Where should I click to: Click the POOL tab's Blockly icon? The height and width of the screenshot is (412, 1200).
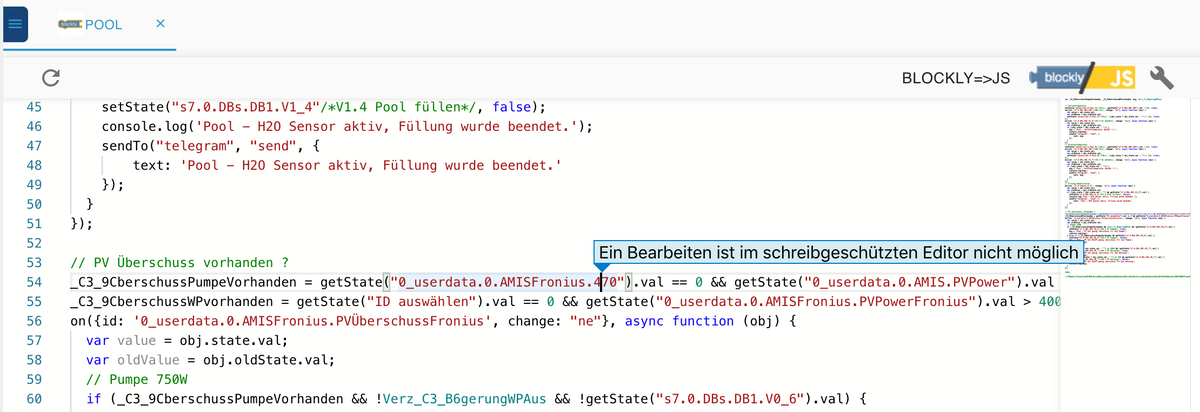pos(69,24)
